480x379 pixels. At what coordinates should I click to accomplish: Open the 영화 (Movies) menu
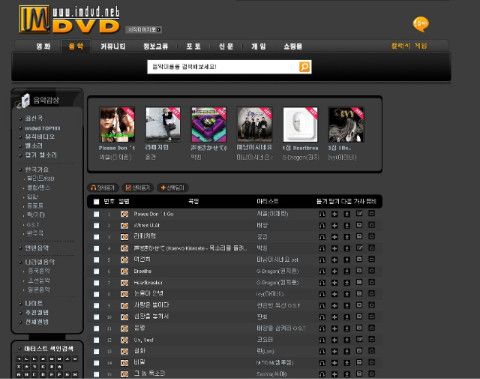tap(43, 46)
